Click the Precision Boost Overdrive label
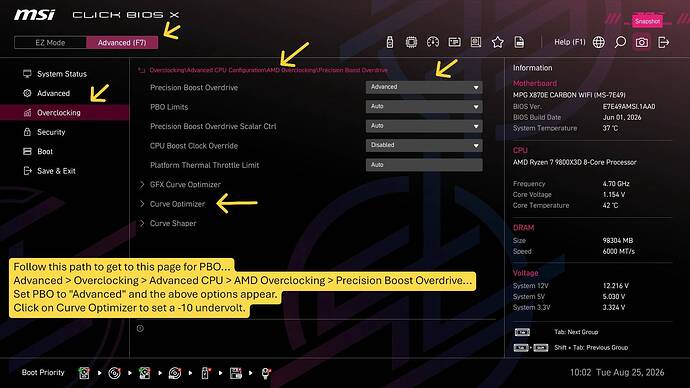The image size is (690, 388). 194,88
